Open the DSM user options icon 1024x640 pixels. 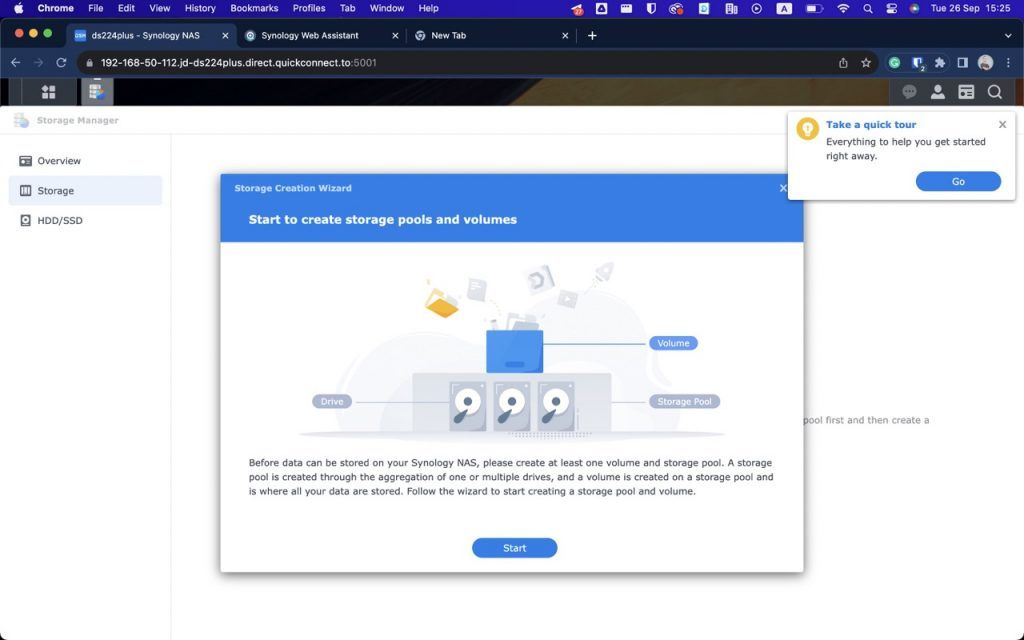(x=938, y=92)
